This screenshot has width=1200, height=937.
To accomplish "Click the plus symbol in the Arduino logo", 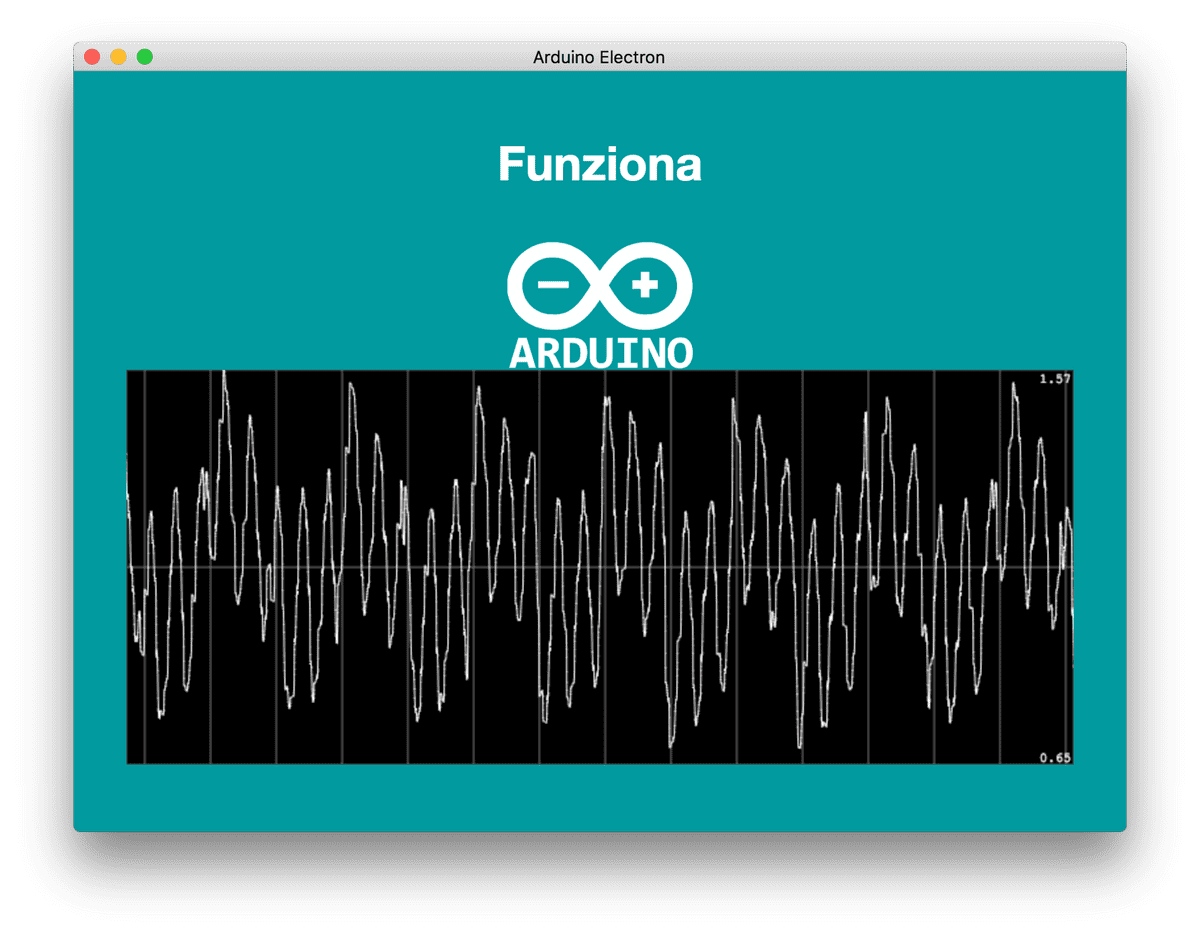I will 646,285.
